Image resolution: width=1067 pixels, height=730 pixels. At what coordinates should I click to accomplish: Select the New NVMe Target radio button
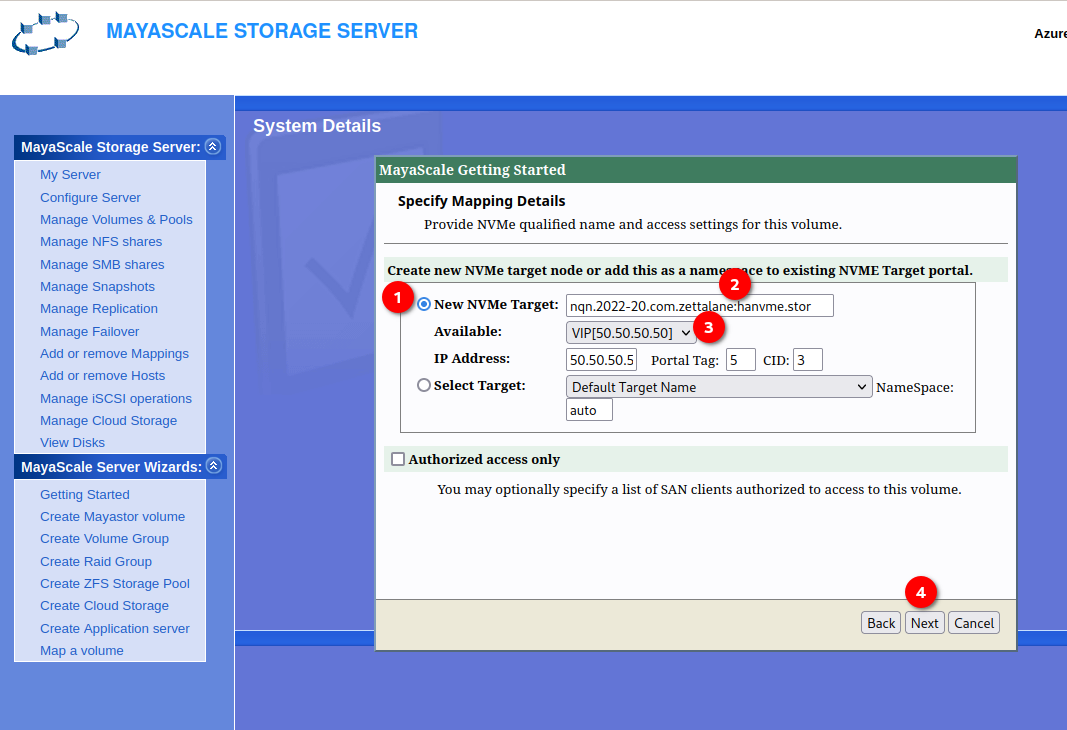424,304
